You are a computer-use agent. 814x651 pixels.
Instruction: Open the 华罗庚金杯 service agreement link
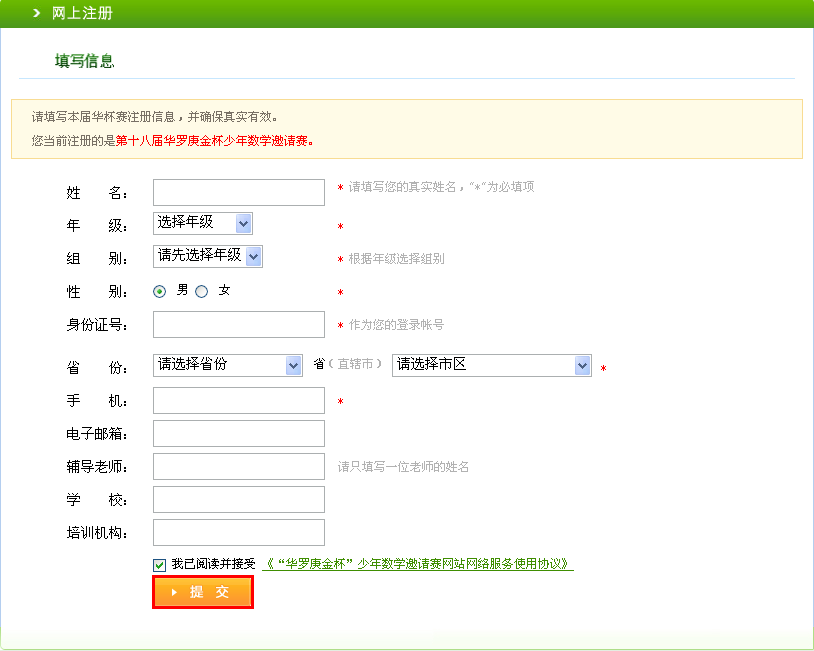(x=417, y=564)
